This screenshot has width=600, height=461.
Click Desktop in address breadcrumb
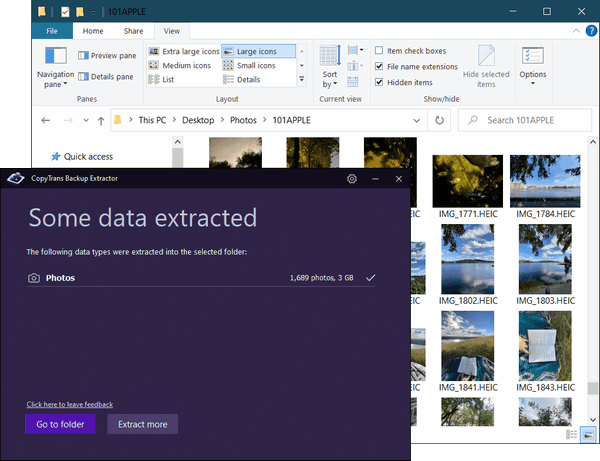click(x=198, y=120)
